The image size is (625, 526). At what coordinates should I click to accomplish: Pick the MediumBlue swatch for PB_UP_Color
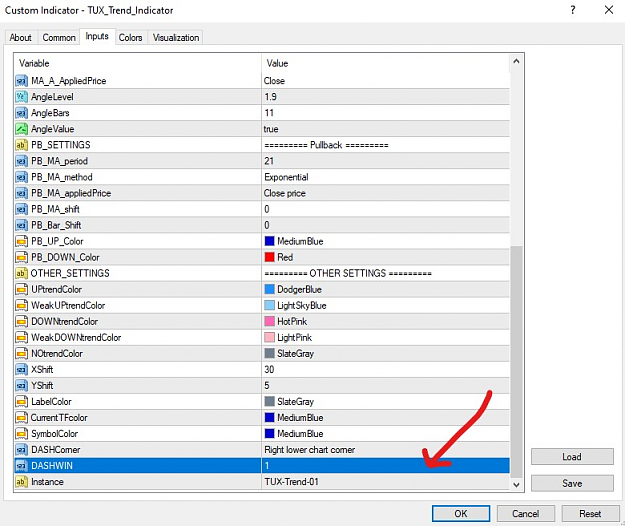(x=269, y=241)
